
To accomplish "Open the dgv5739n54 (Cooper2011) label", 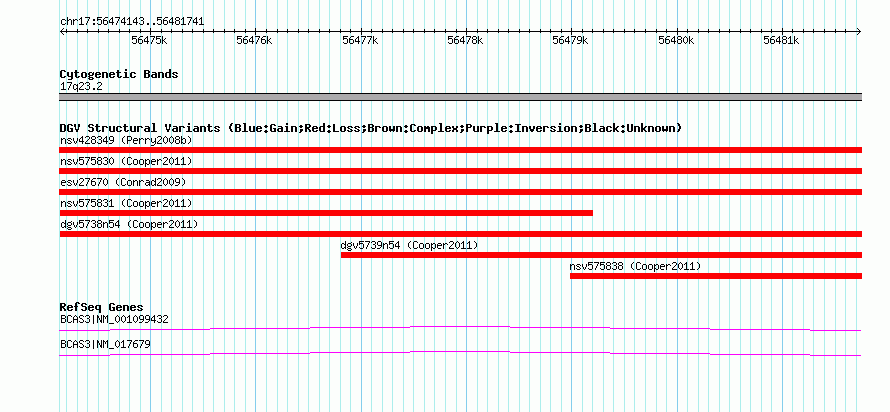I will tap(409, 245).
